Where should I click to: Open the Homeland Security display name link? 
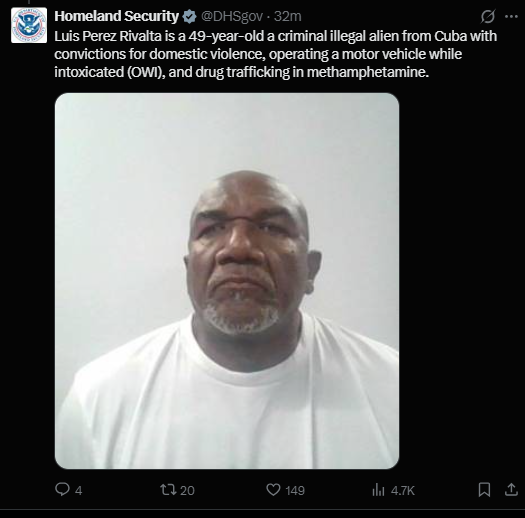tap(117, 16)
